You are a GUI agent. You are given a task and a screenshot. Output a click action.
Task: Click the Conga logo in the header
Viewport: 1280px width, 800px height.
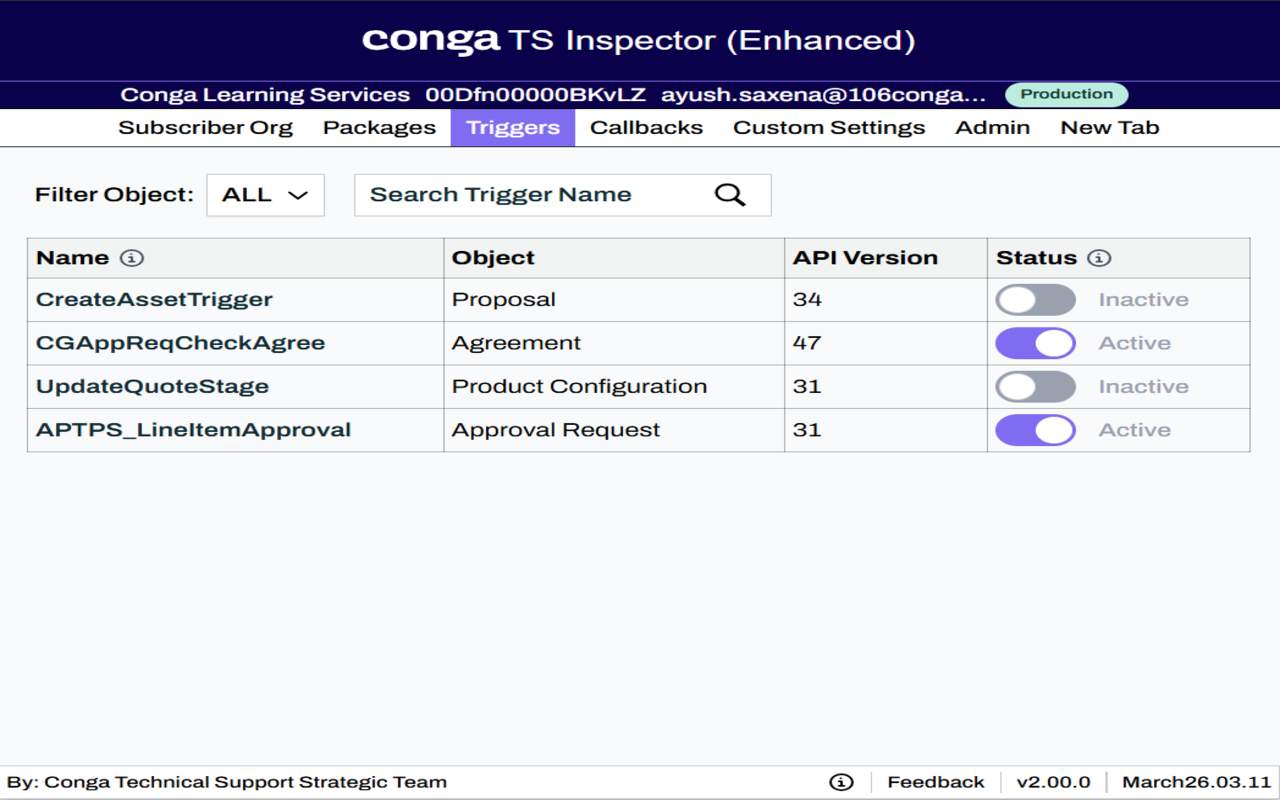click(x=431, y=40)
